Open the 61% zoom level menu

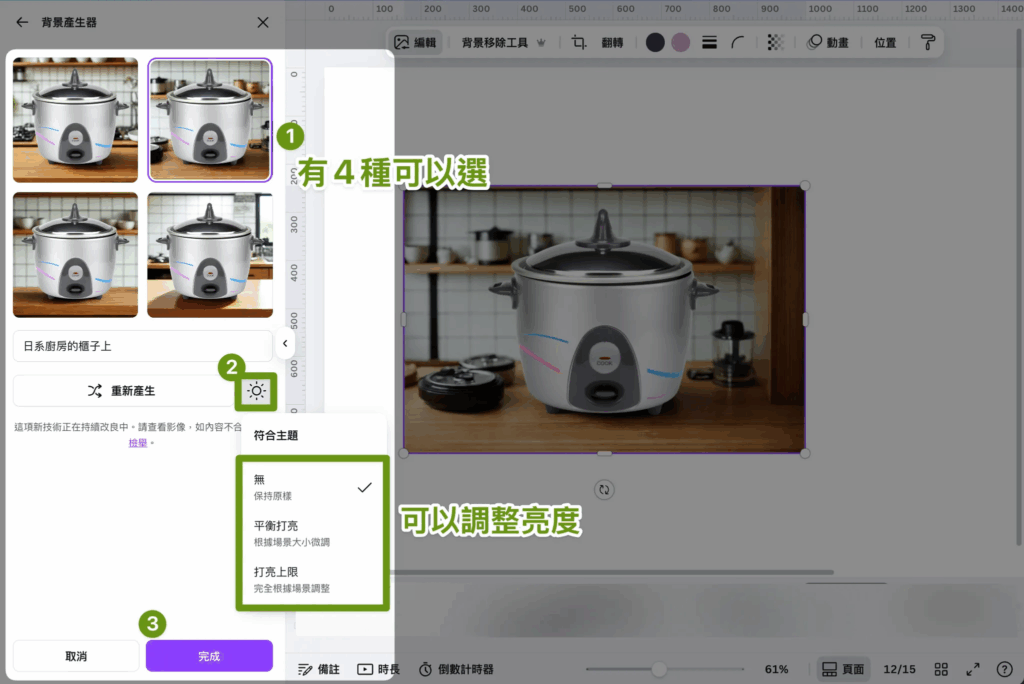776,669
